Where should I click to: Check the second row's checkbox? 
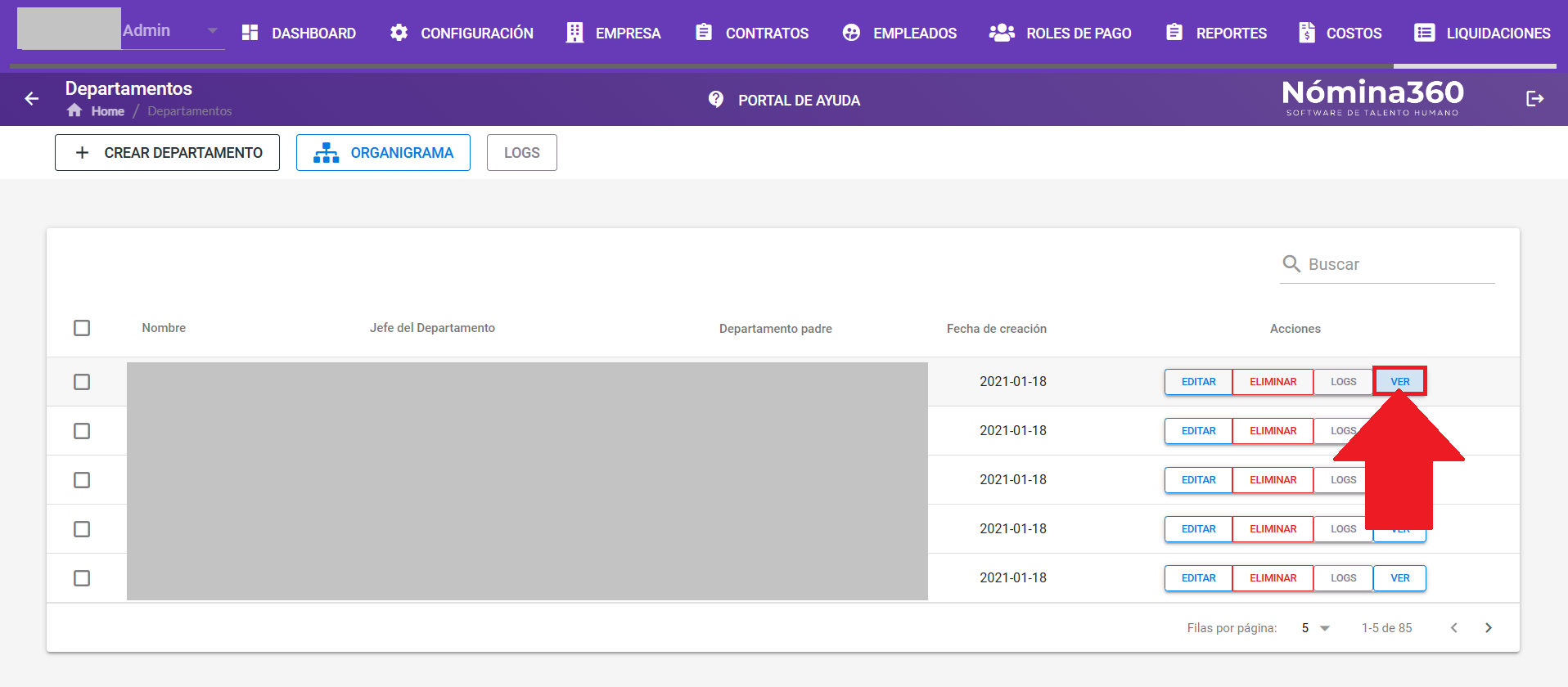82,431
